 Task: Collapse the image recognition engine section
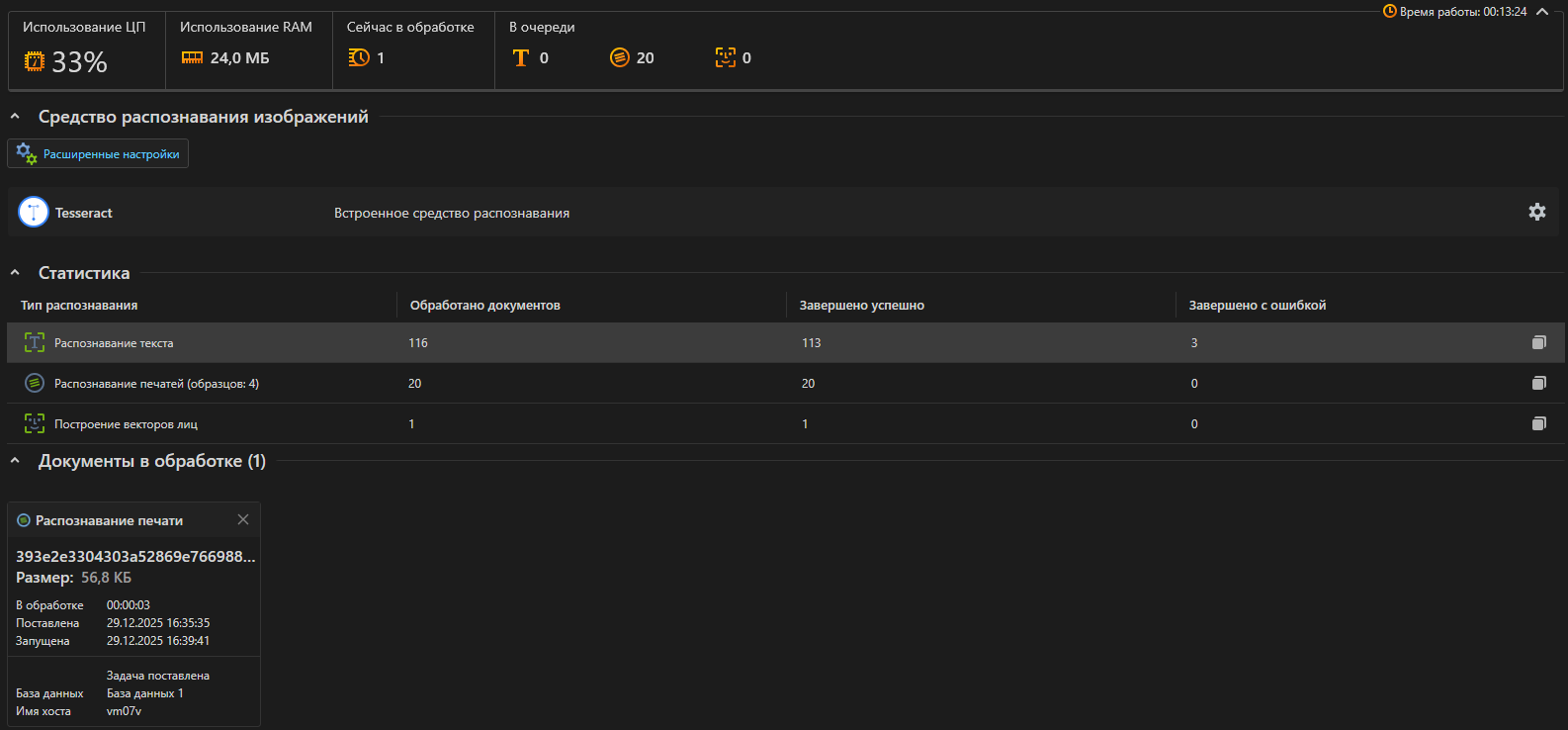(x=15, y=117)
